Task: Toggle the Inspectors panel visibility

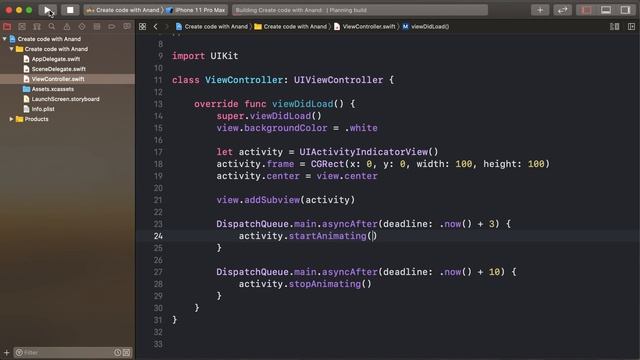Action: (625, 10)
